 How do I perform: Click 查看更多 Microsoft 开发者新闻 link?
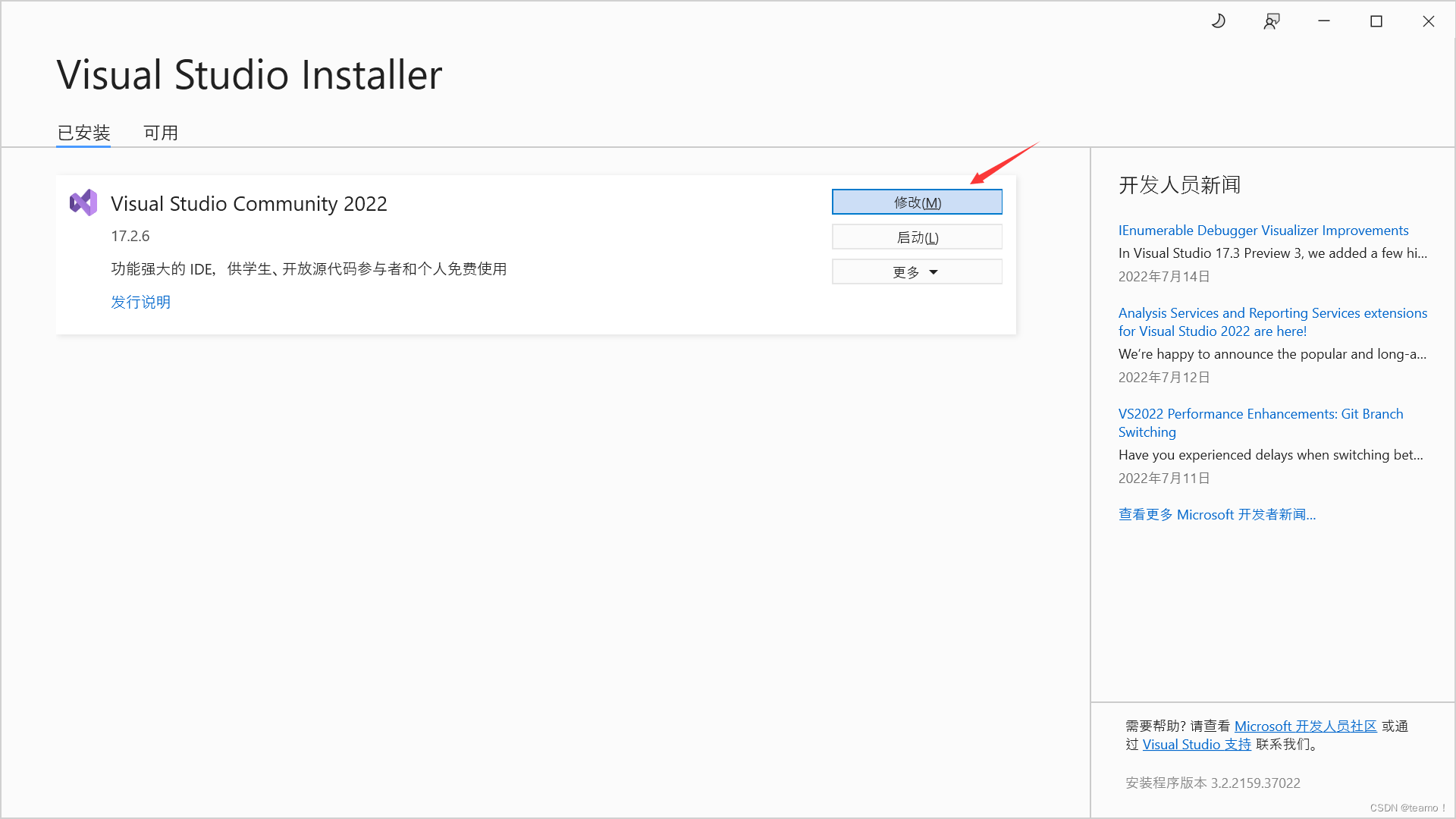coord(1216,515)
